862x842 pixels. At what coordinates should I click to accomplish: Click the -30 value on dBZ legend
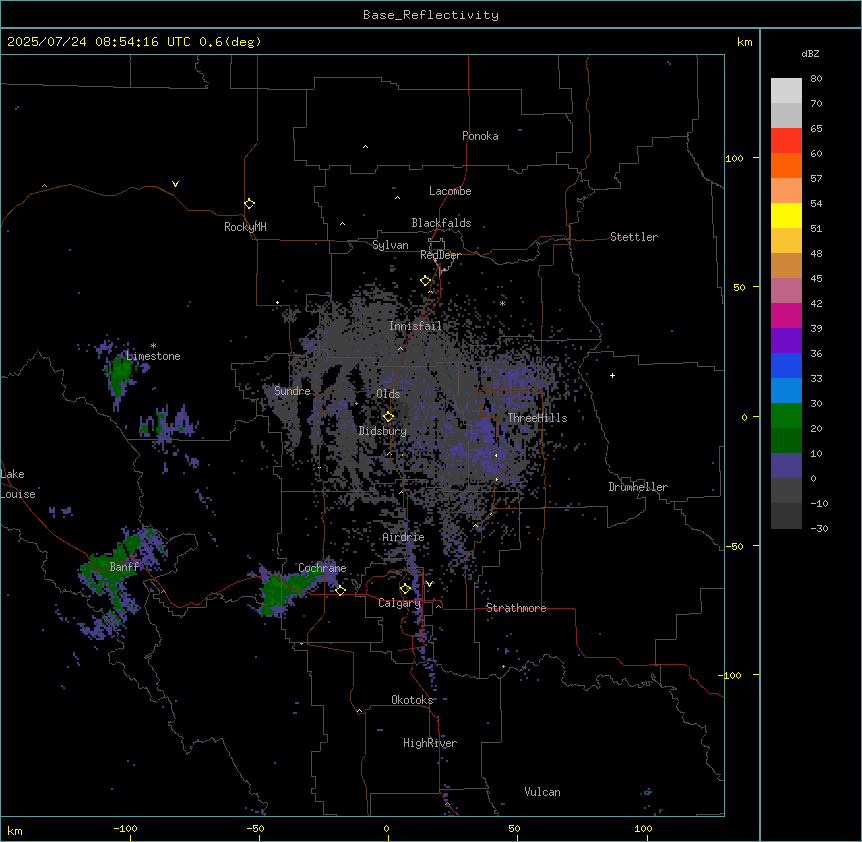click(x=819, y=528)
